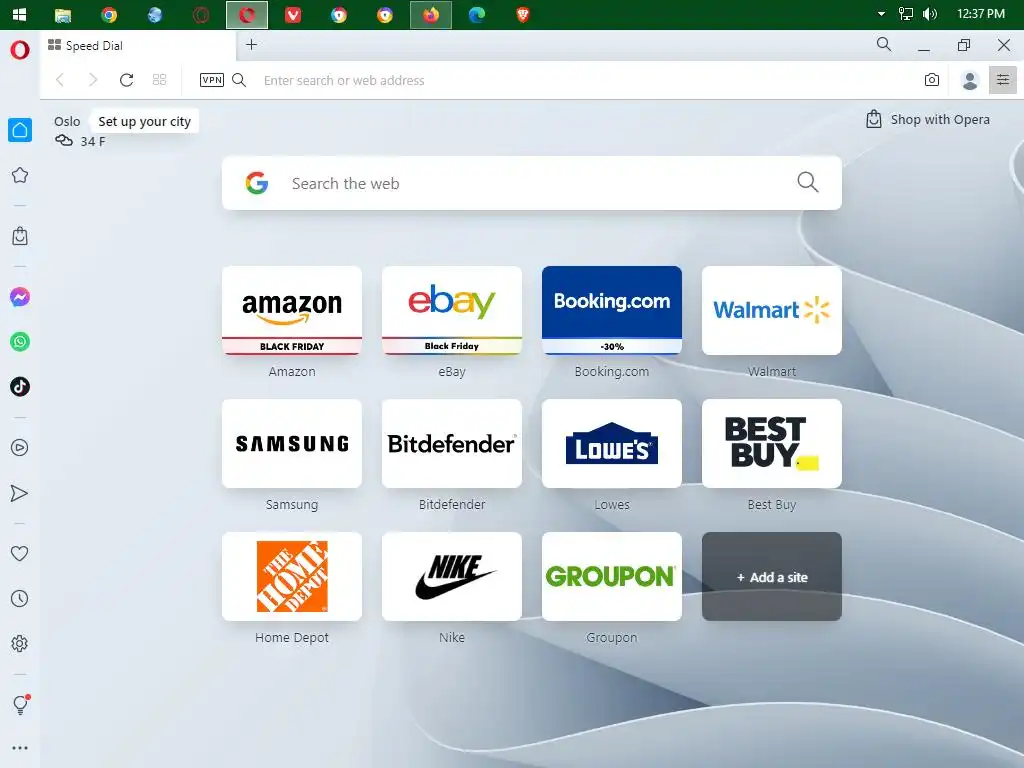Open the Easy Setup sliders menu
1024x768 pixels.
tap(1002, 80)
